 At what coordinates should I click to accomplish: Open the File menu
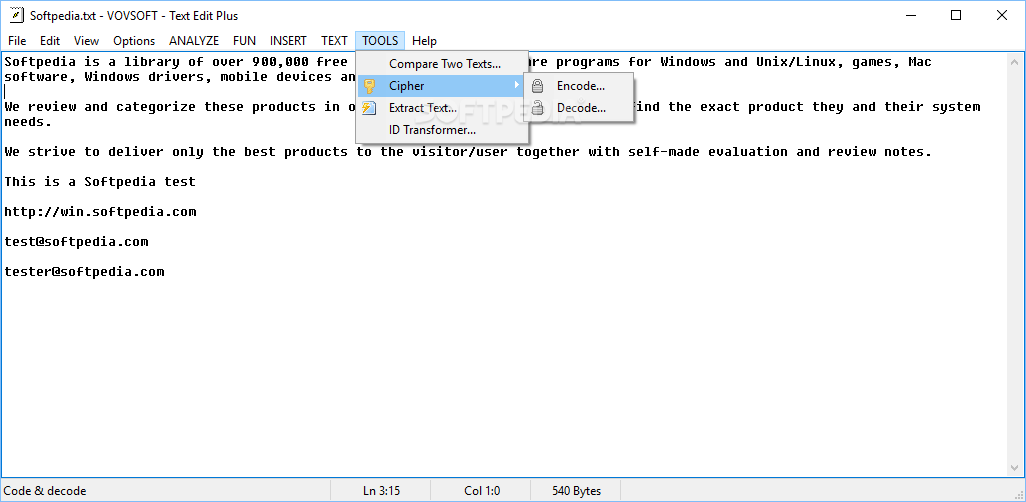coord(17,41)
